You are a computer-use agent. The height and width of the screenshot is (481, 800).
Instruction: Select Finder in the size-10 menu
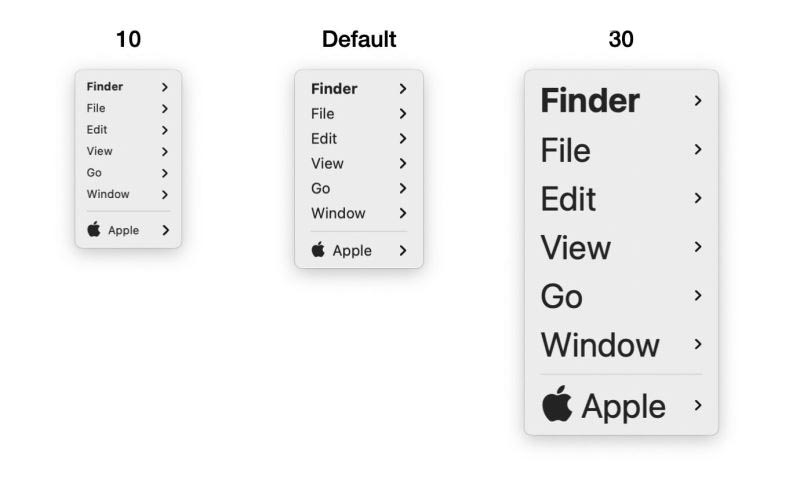(x=105, y=87)
